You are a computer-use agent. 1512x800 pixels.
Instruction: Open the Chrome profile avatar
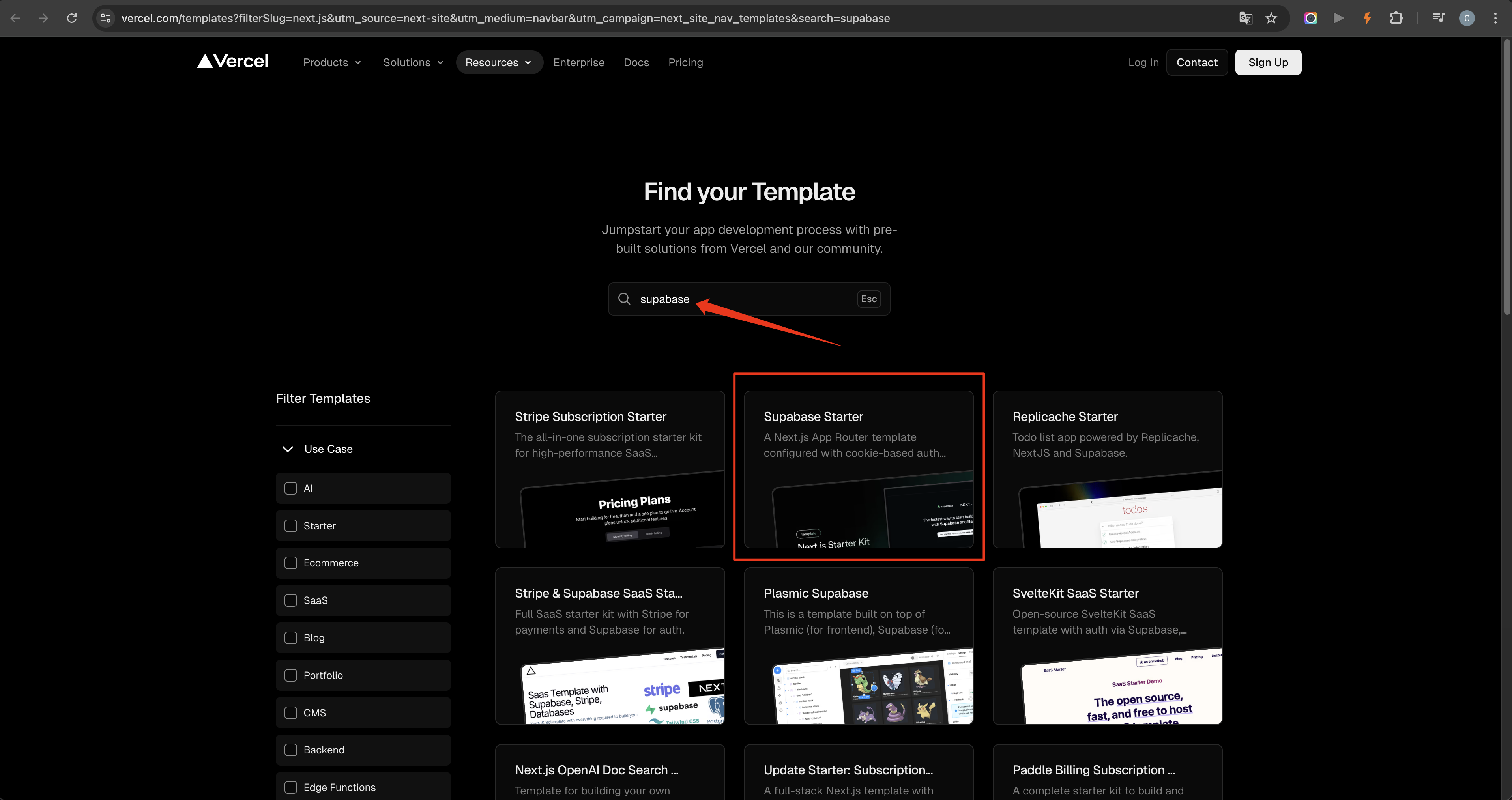[x=1467, y=18]
